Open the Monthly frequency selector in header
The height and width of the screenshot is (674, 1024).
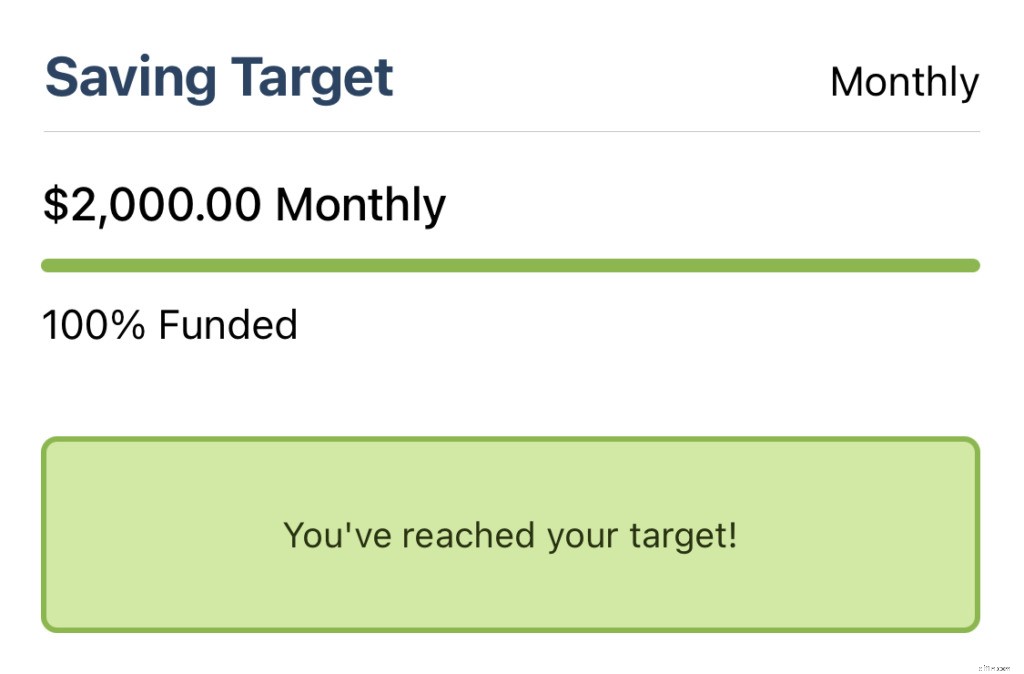click(x=904, y=82)
